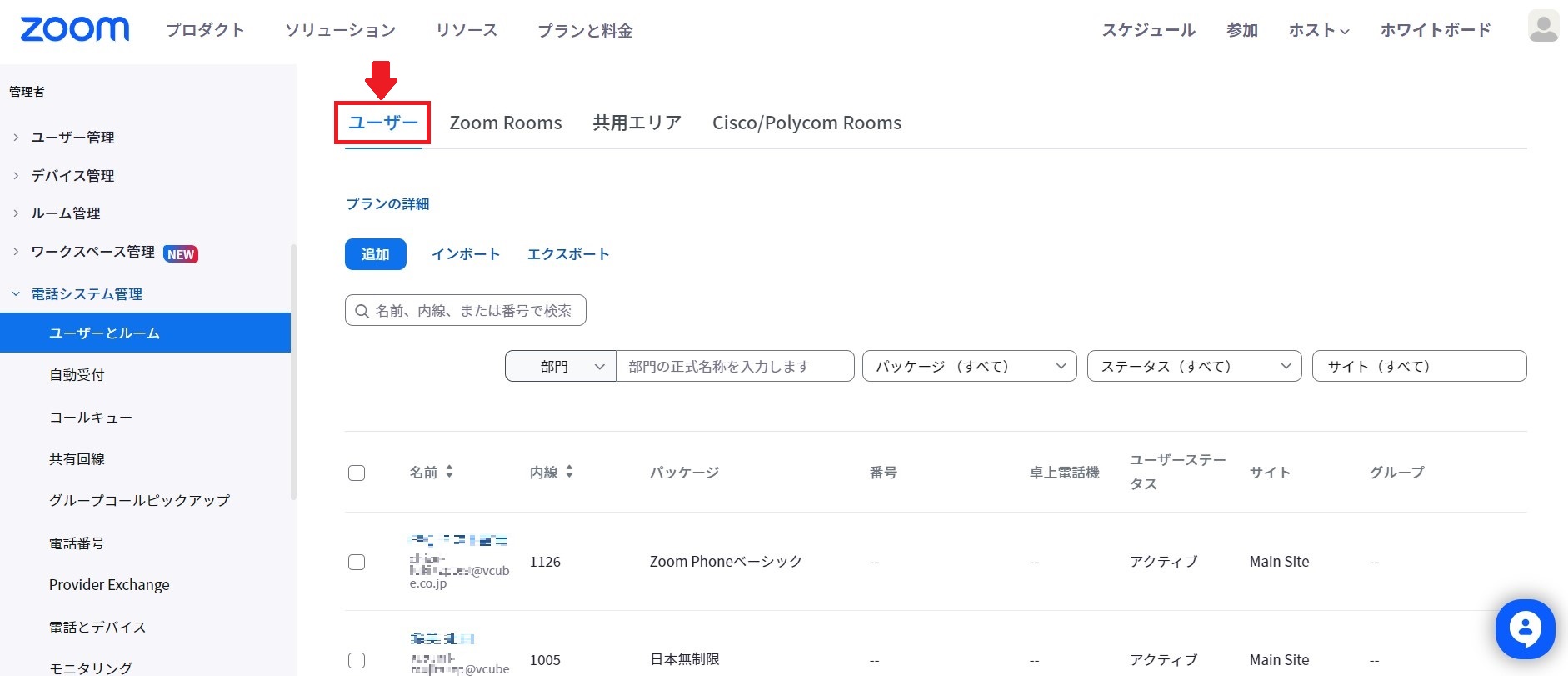Click 日本無制限 package cell
The height and width of the screenshot is (676, 1568).
[684, 659]
